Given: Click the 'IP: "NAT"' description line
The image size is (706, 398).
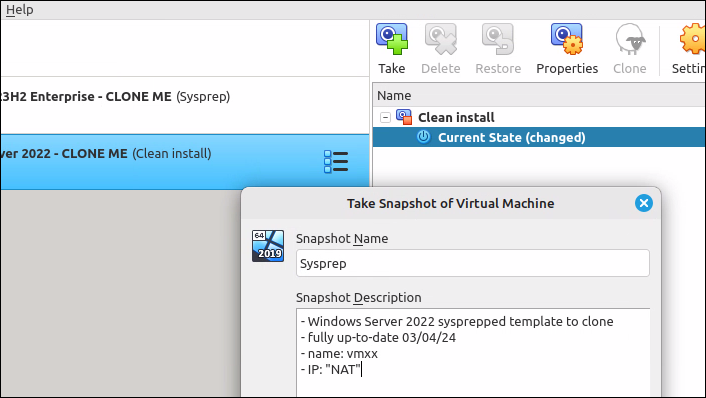Looking at the screenshot, I should tap(330, 369).
